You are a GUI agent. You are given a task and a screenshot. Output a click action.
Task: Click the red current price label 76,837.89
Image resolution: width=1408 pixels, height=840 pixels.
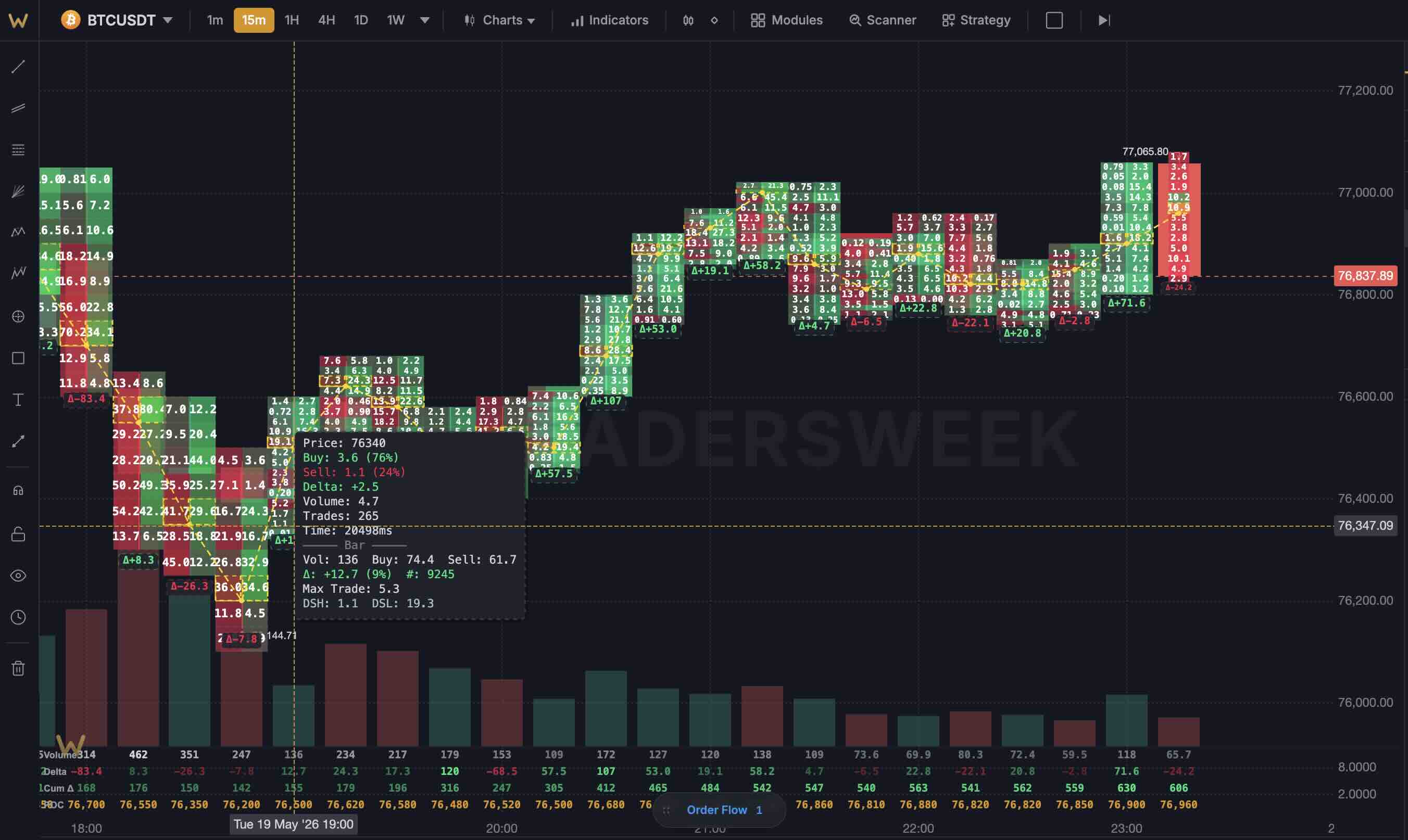point(1365,276)
